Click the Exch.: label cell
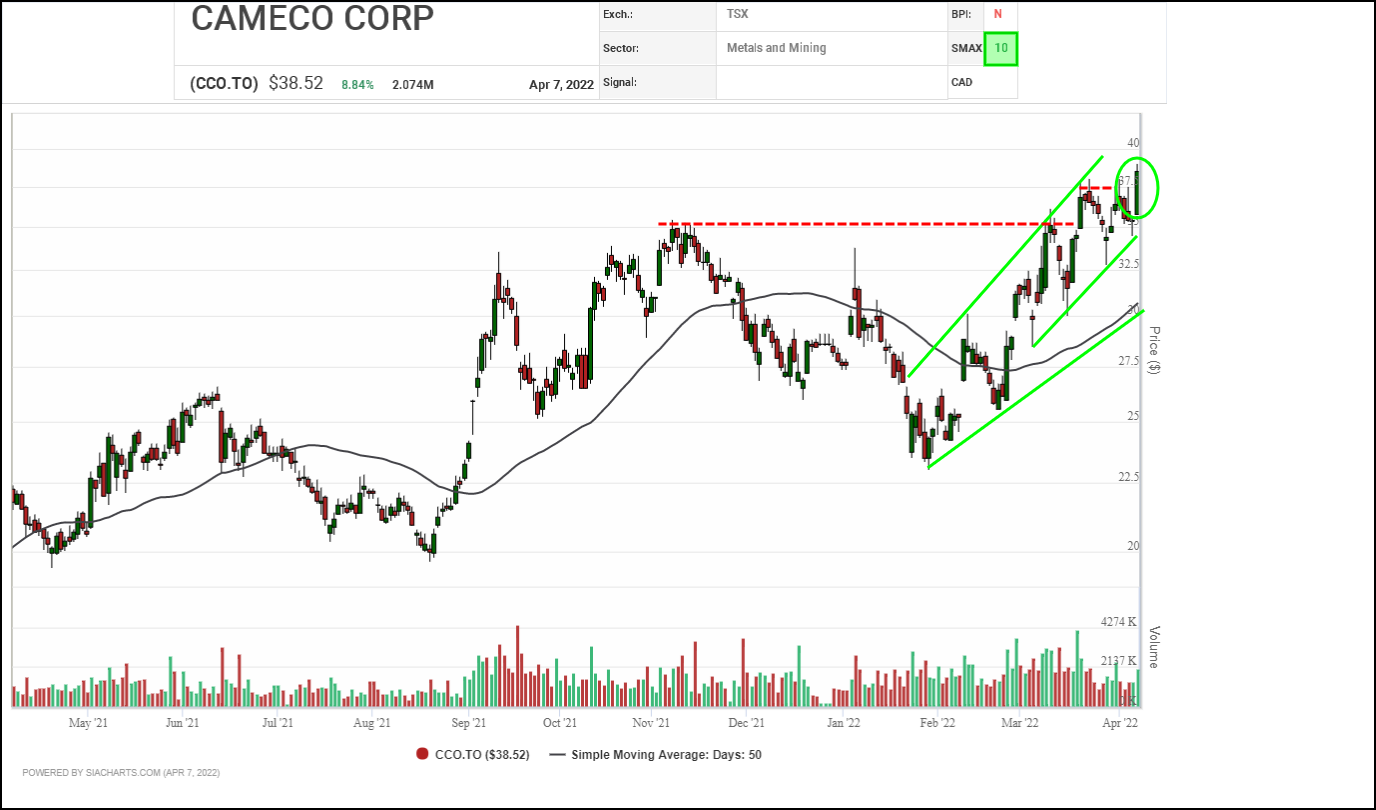The height and width of the screenshot is (810, 1376). [657, 15]
